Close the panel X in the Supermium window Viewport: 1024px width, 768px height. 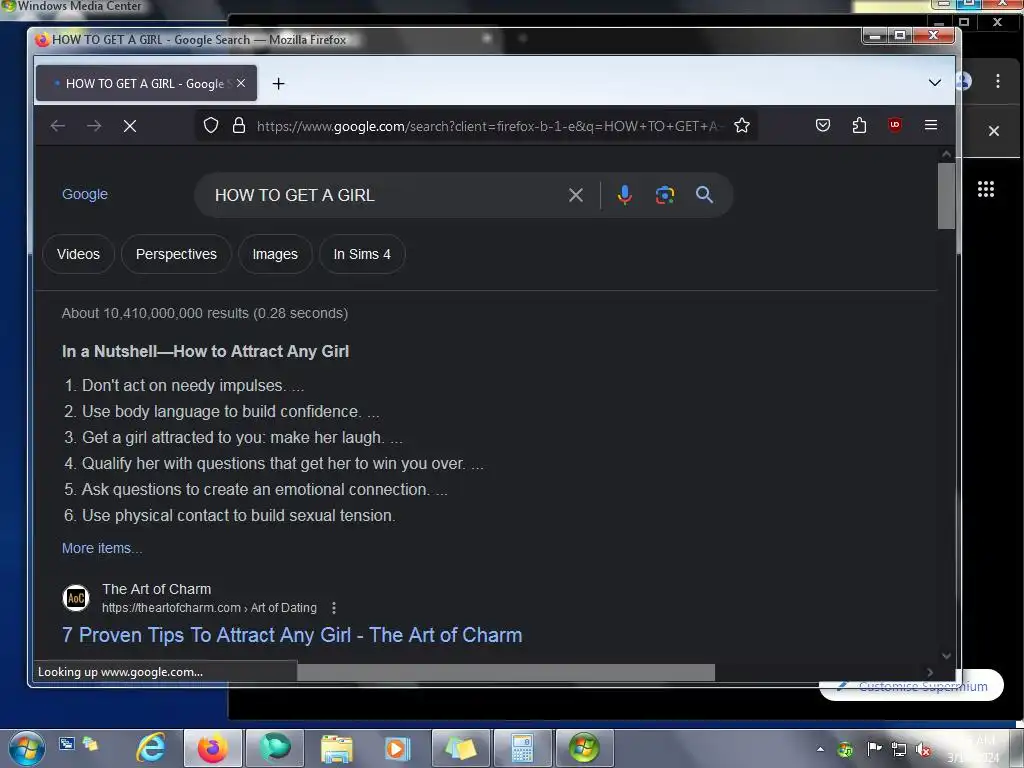pos(994,131)
